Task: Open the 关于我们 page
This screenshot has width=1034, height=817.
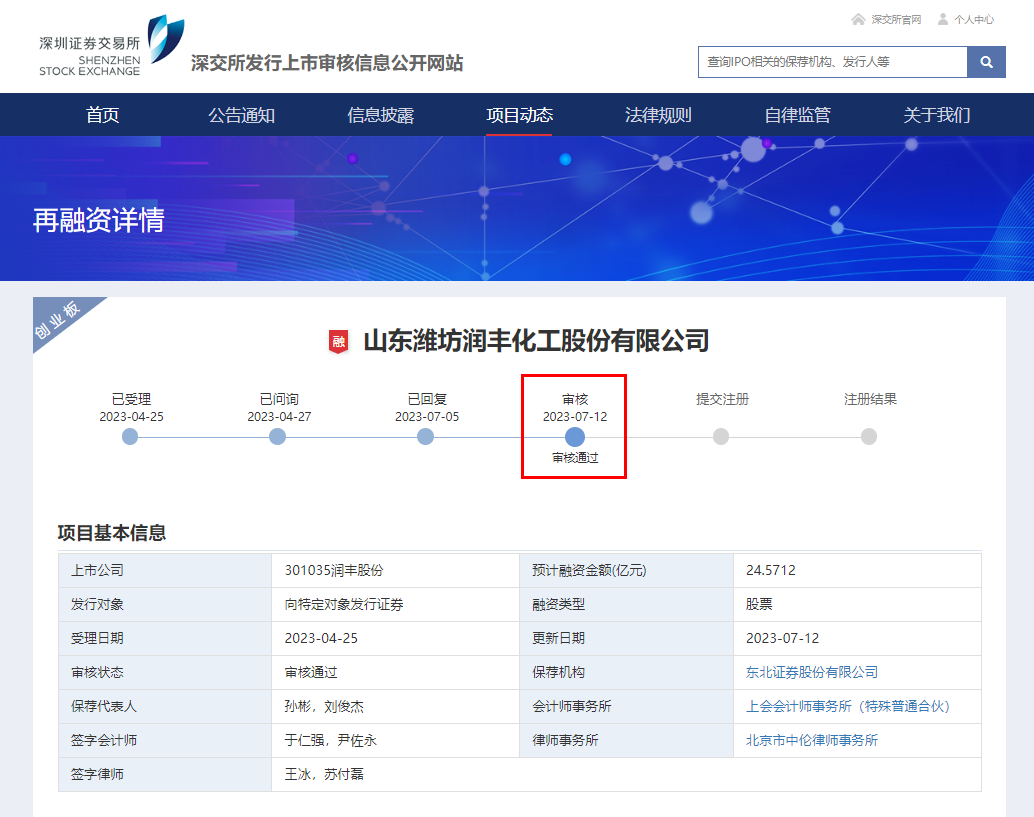Action: pyautogui.click(x=936, y=115)
